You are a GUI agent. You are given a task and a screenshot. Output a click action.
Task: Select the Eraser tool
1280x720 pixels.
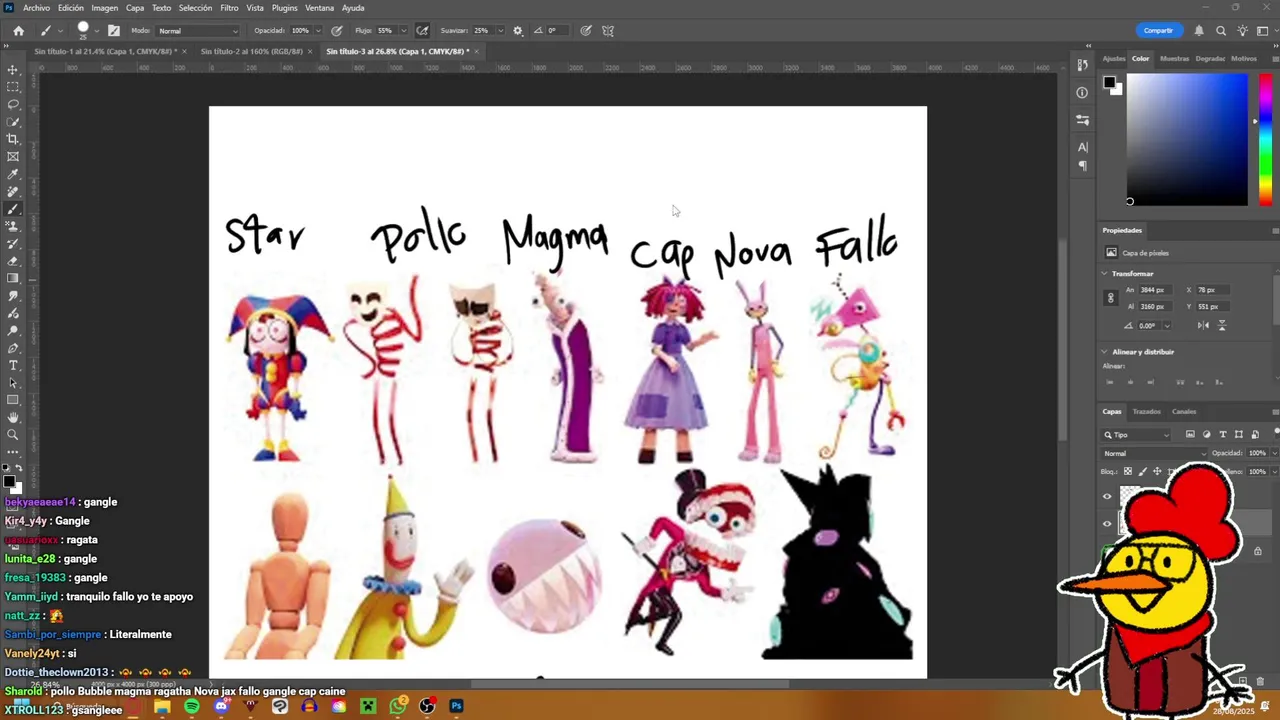coord(13,261)
